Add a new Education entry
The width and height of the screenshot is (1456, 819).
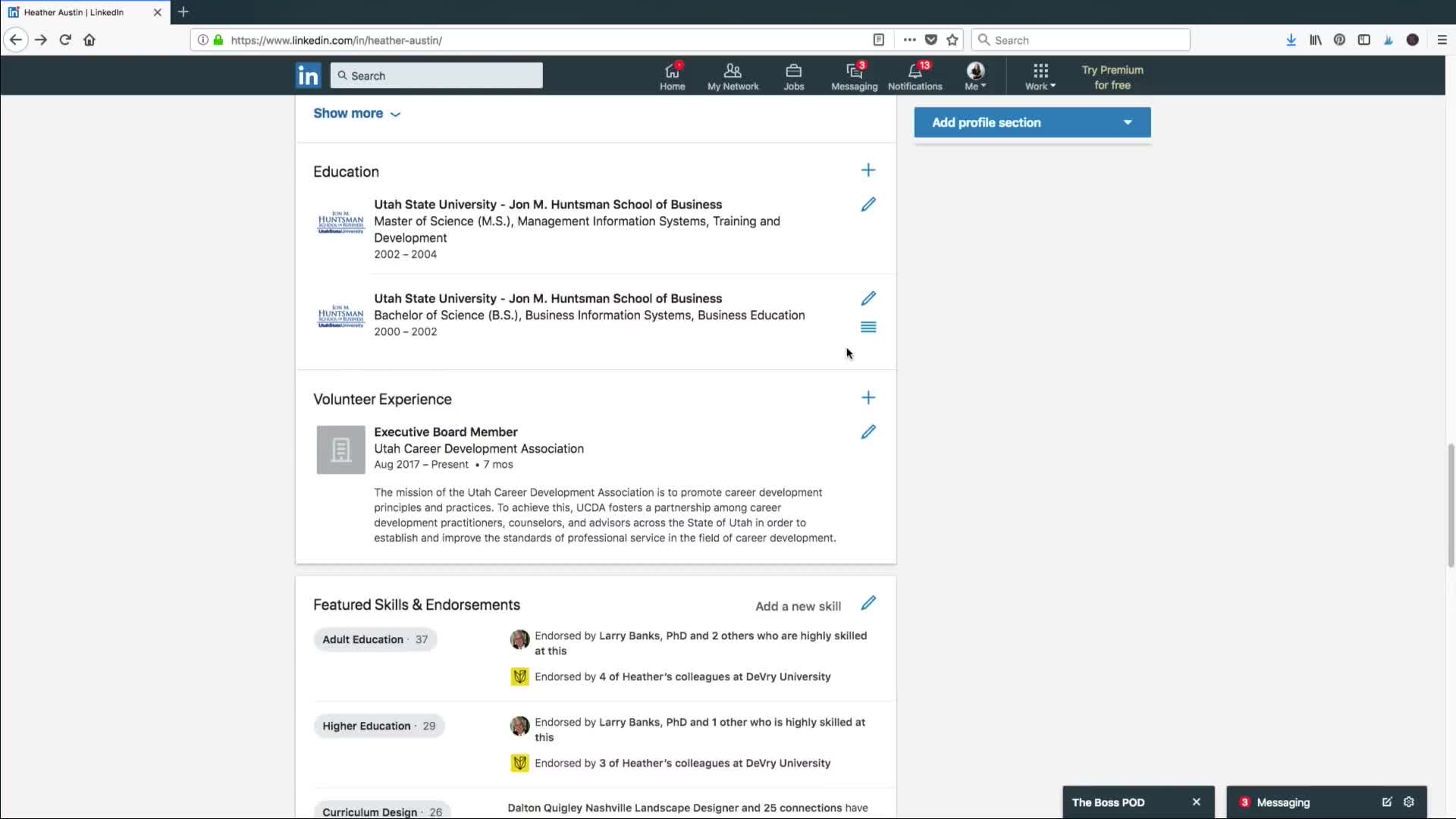click(868, 171)
